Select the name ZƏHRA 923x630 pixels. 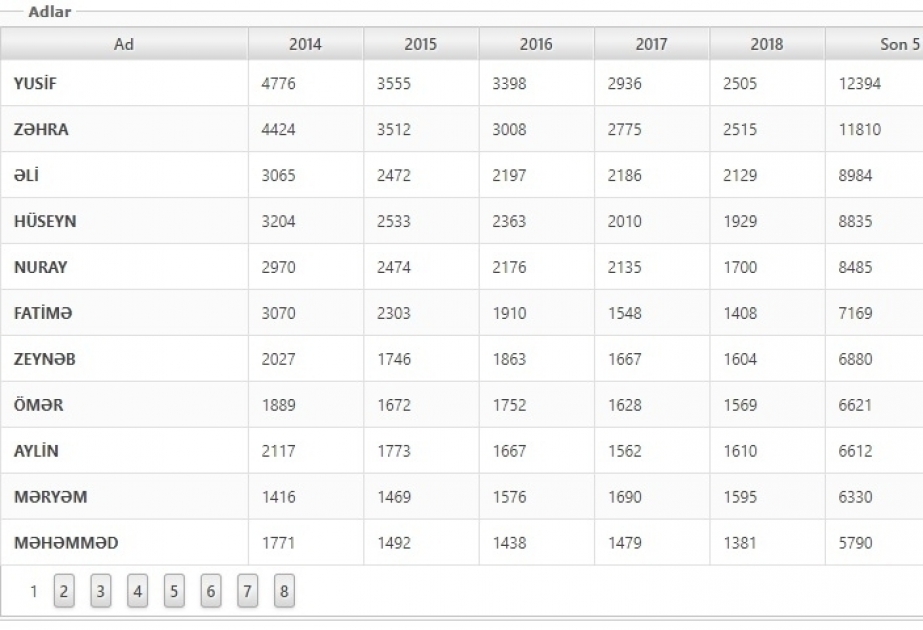(x=41, y=130)
